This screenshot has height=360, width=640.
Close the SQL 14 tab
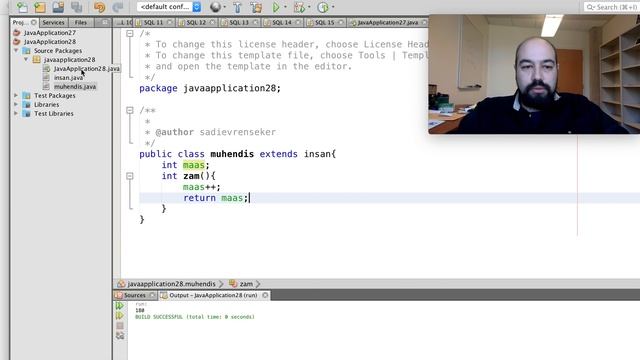pos(298,22)
